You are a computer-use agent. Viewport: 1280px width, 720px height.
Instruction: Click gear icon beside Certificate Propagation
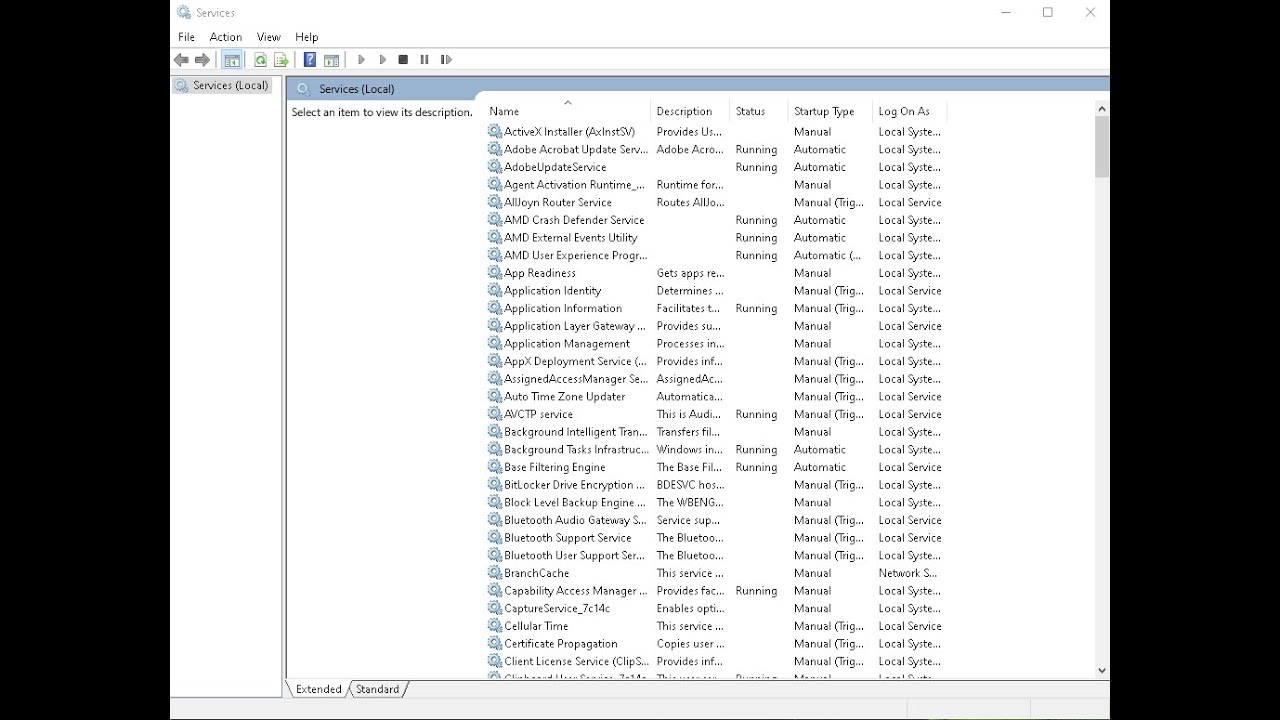click(x=494, y=644)
